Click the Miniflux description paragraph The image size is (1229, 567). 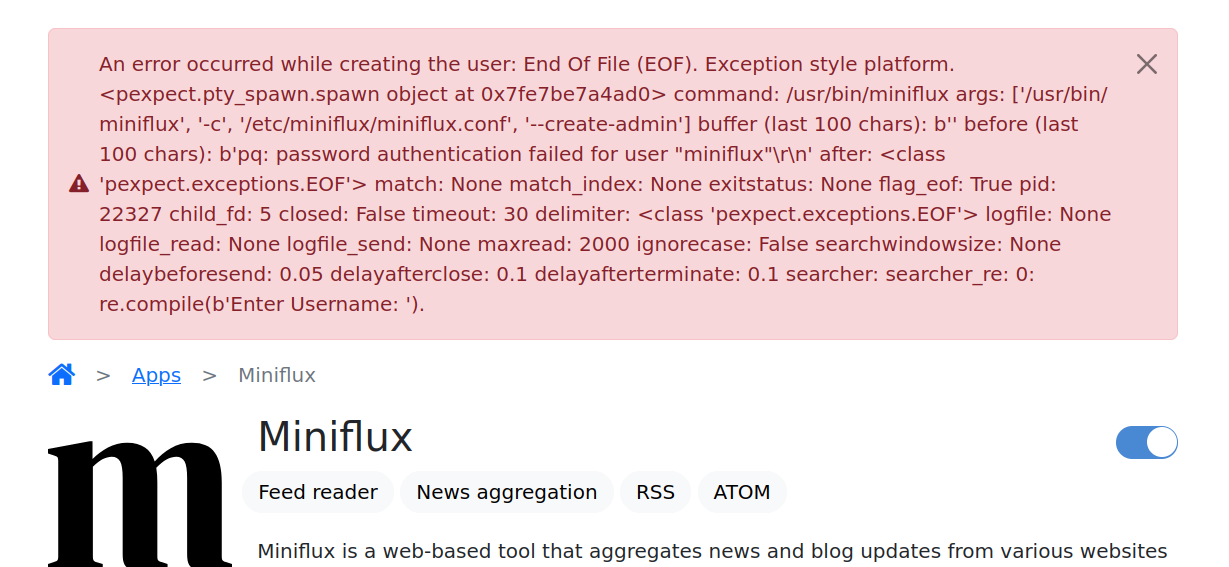(712, 551)
